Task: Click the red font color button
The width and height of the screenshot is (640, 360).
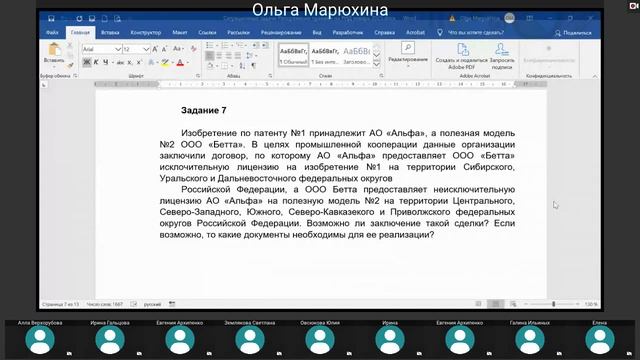Action: 180,63
